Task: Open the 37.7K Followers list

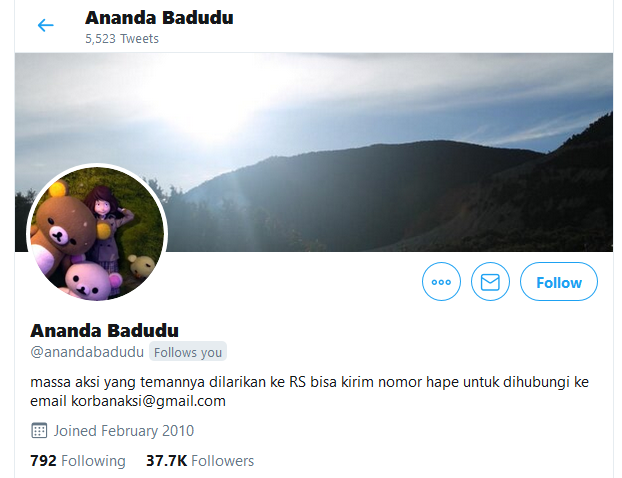Action: click(x=200, y=461)
